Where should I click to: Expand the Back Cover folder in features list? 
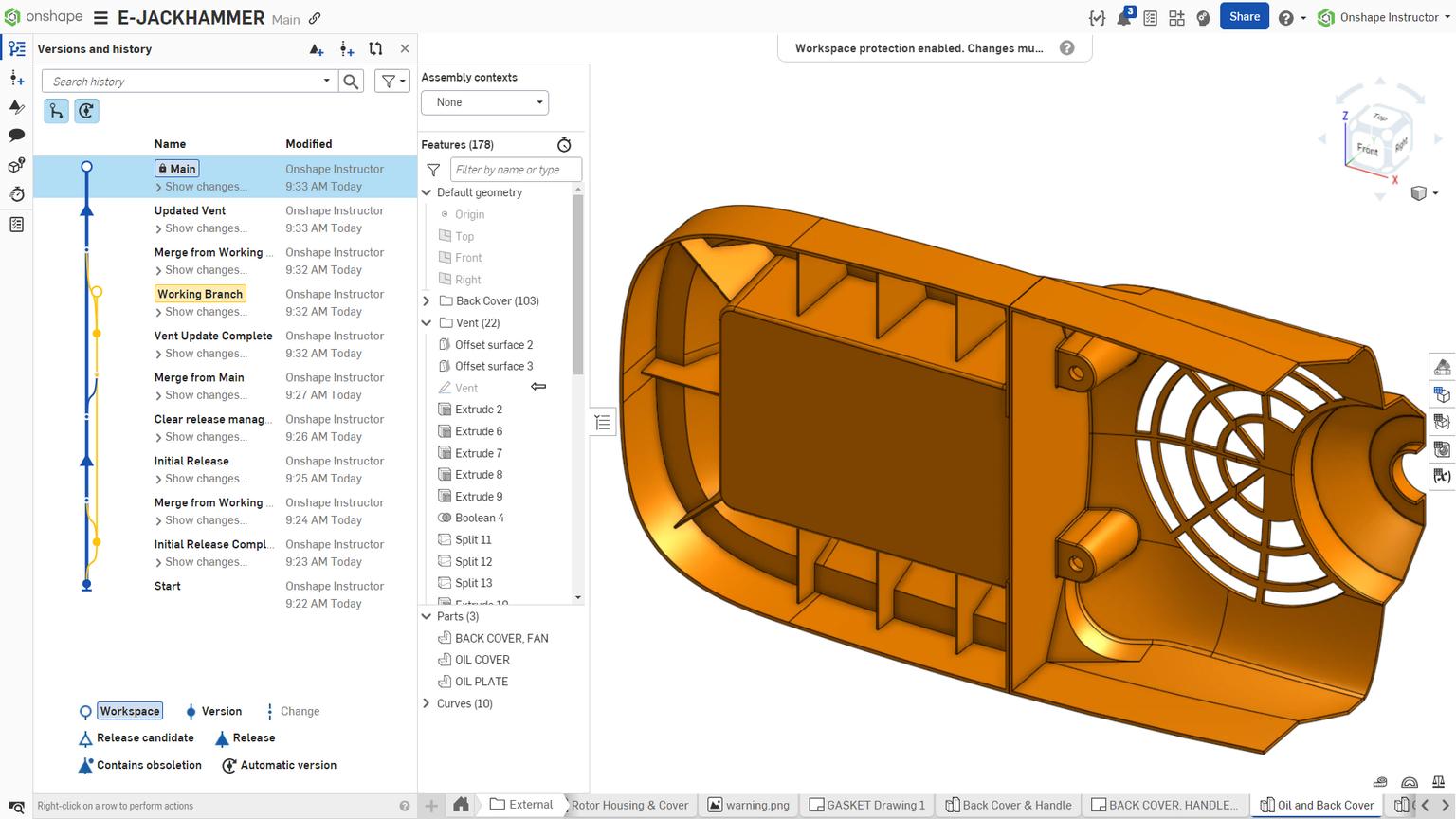426,300
